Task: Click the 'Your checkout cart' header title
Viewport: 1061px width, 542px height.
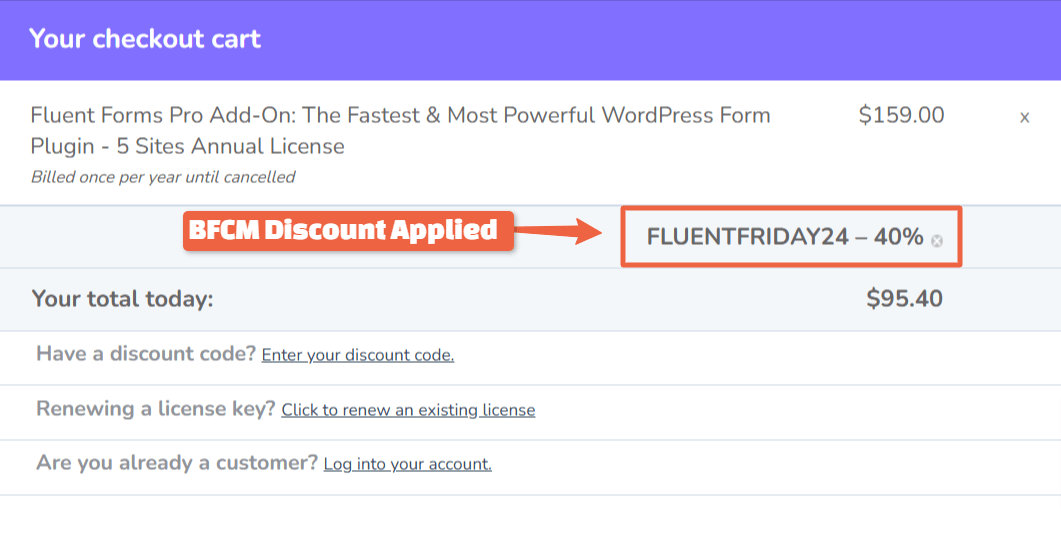Action: tap(145, 39)
